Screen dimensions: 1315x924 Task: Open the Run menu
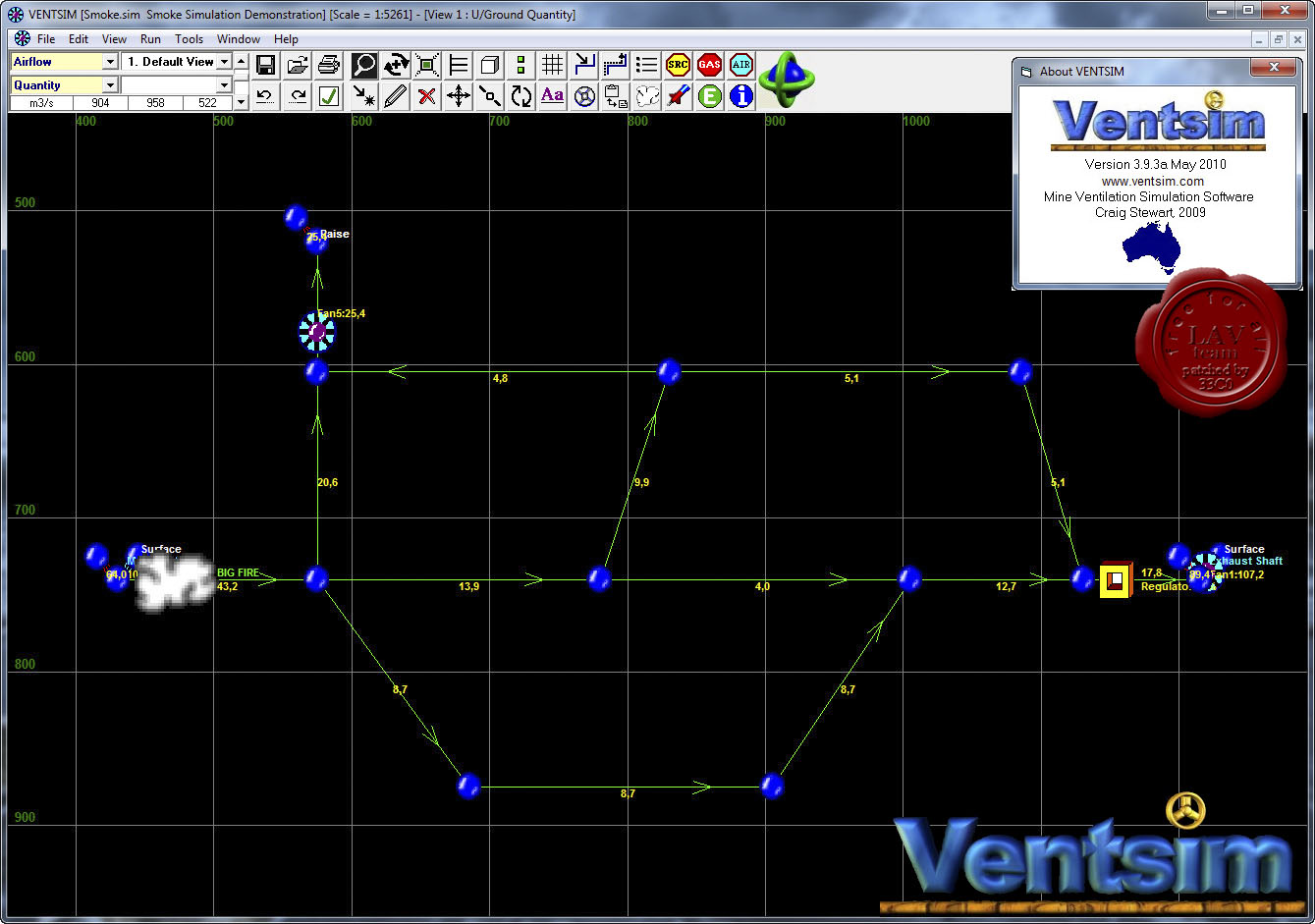pos(150,39)
